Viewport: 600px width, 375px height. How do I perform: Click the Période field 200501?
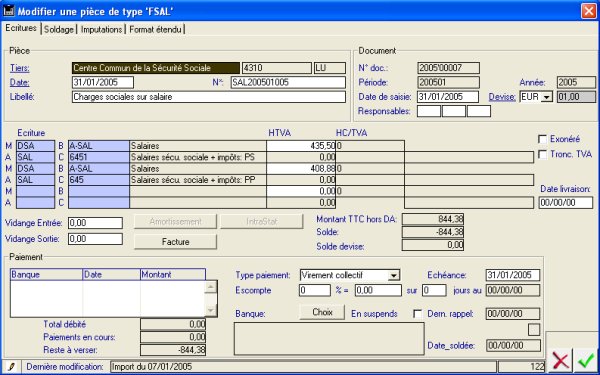tap(448, 82)
